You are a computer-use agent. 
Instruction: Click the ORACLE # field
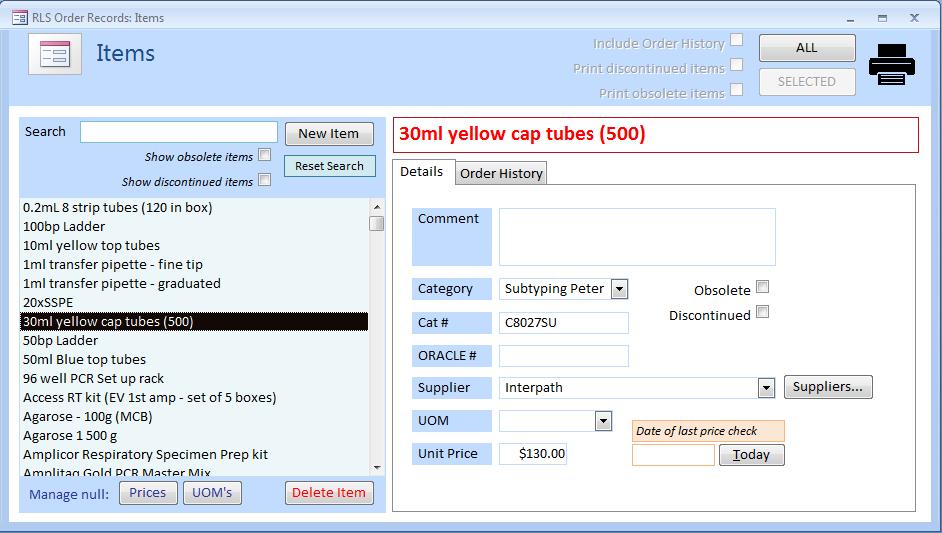pyautogui.click(x=564, y=356)
